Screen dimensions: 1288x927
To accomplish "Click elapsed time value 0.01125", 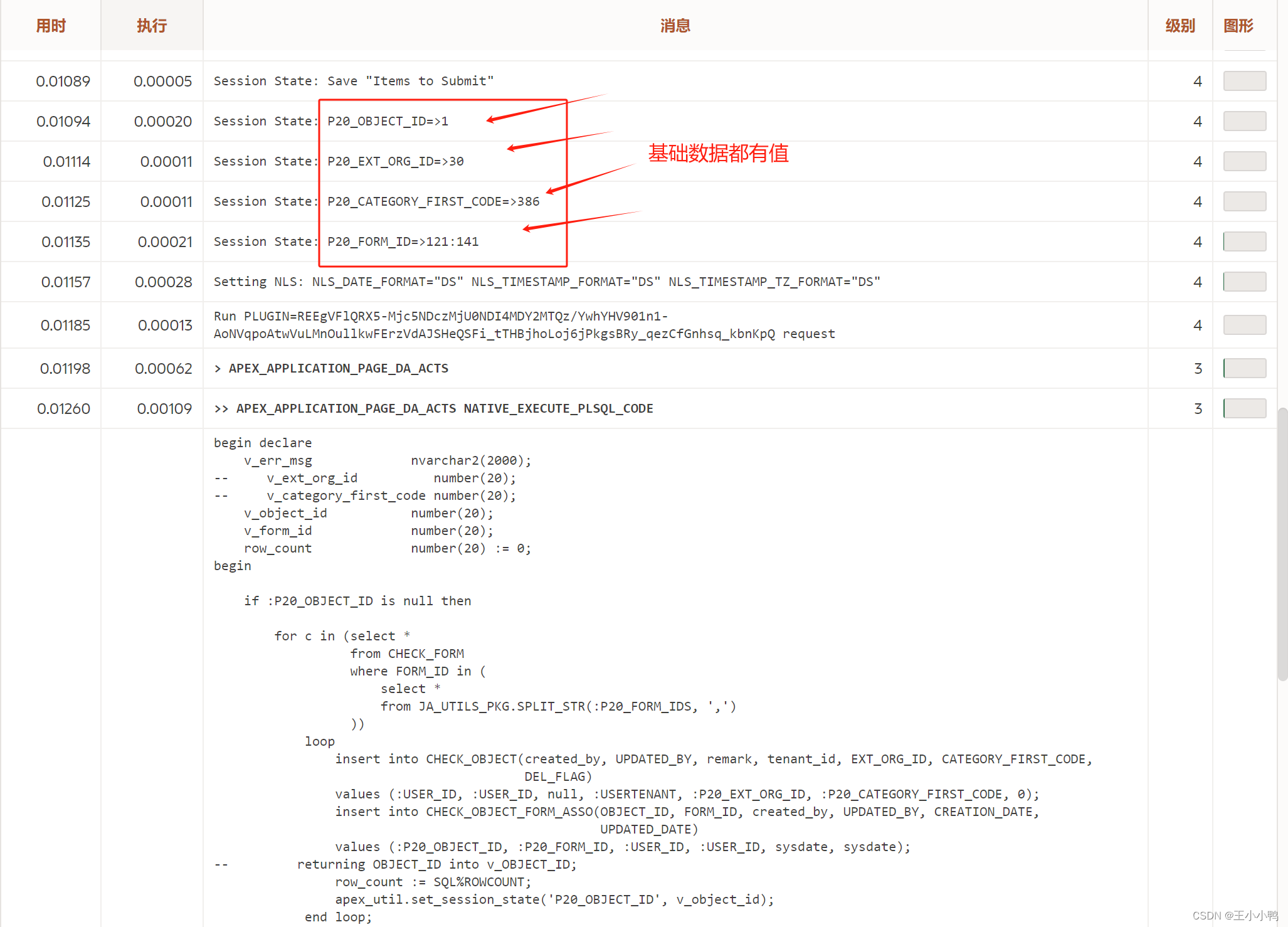I will [x=66, y=201].
